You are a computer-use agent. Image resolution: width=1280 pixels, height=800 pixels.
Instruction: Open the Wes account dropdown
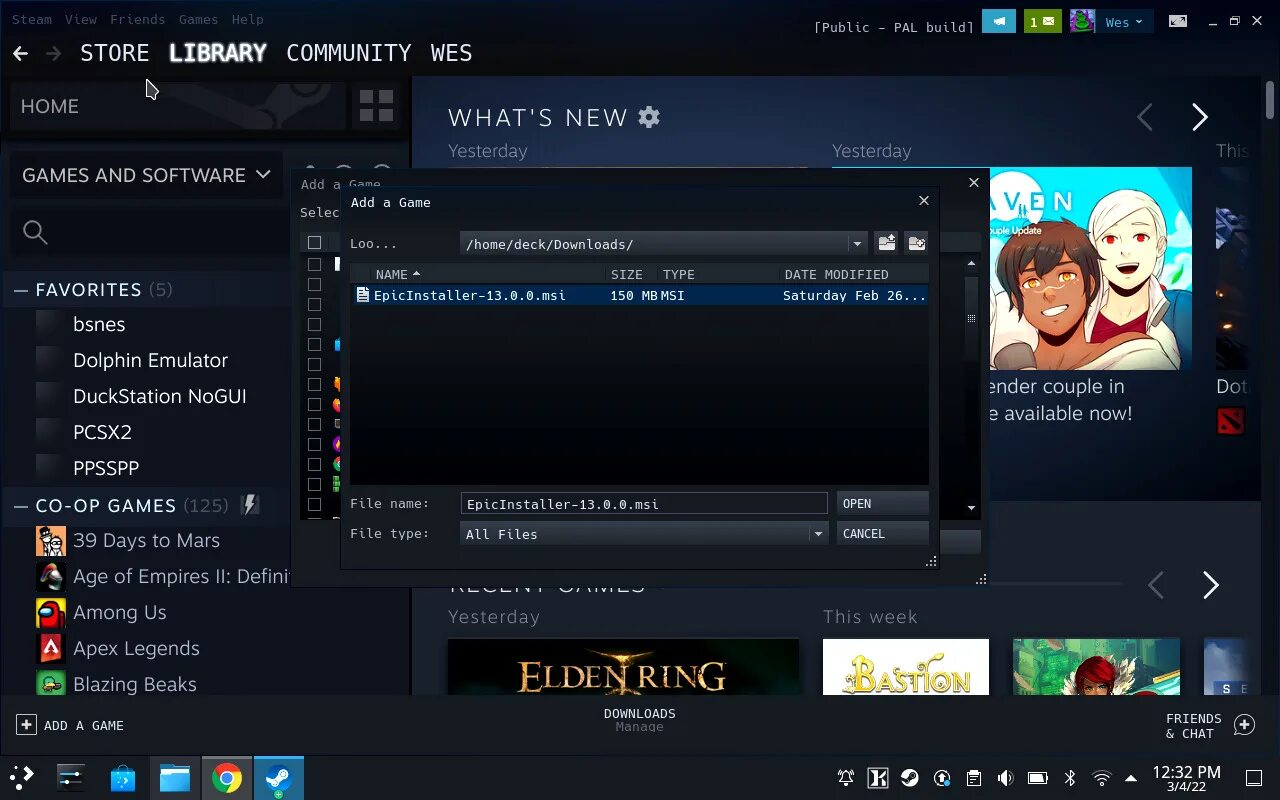1124,22
